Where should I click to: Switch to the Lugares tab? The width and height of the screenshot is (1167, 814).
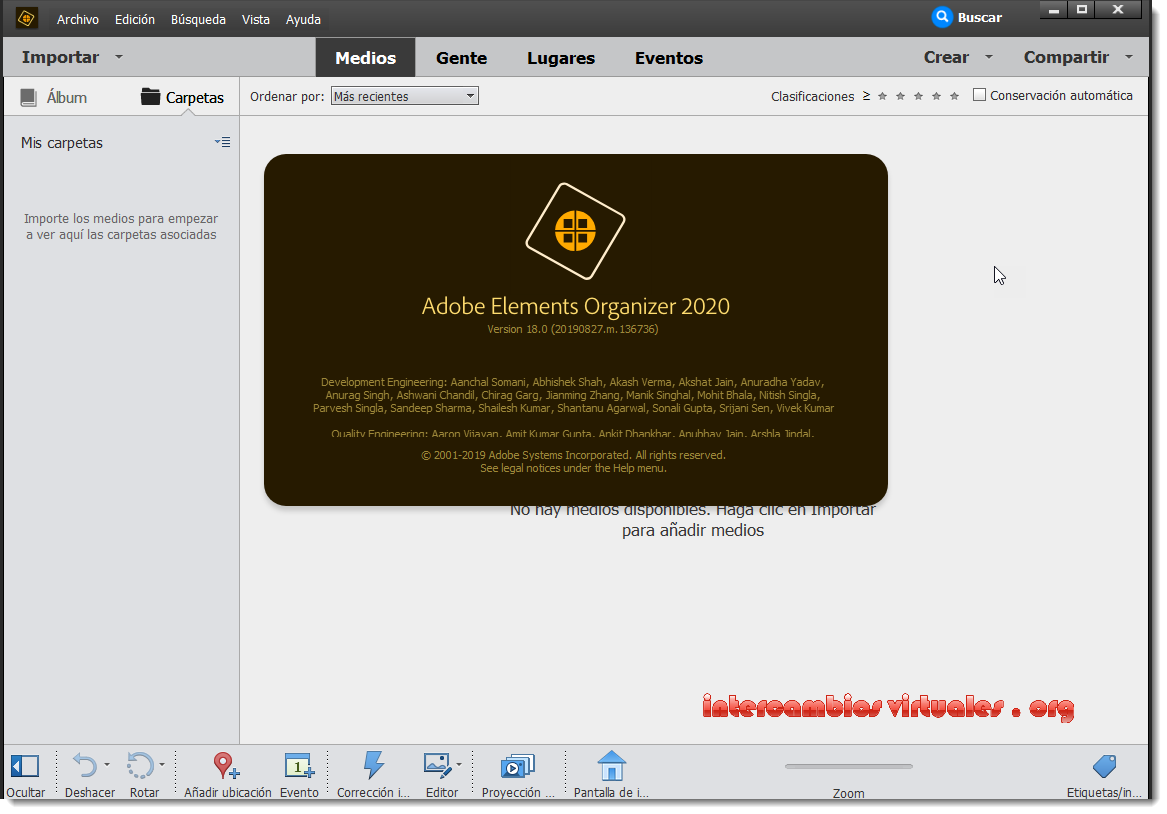tap(560, 57)
